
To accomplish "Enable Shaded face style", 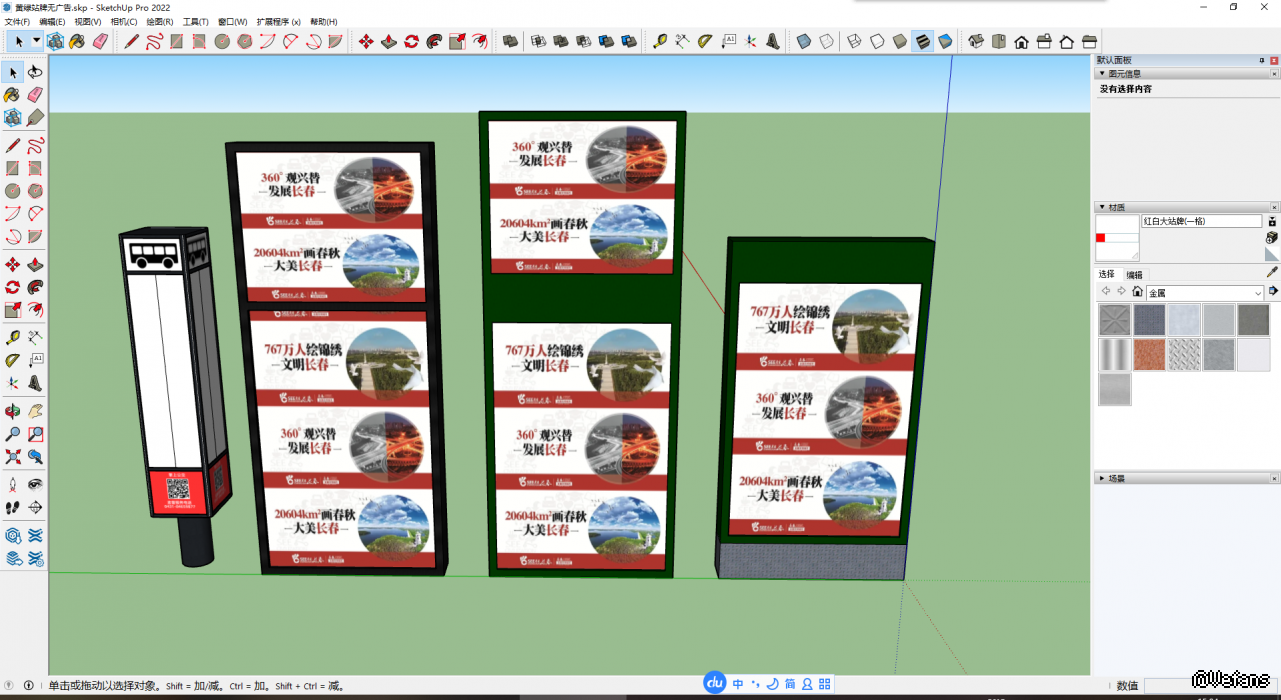I will pos(900,41).
